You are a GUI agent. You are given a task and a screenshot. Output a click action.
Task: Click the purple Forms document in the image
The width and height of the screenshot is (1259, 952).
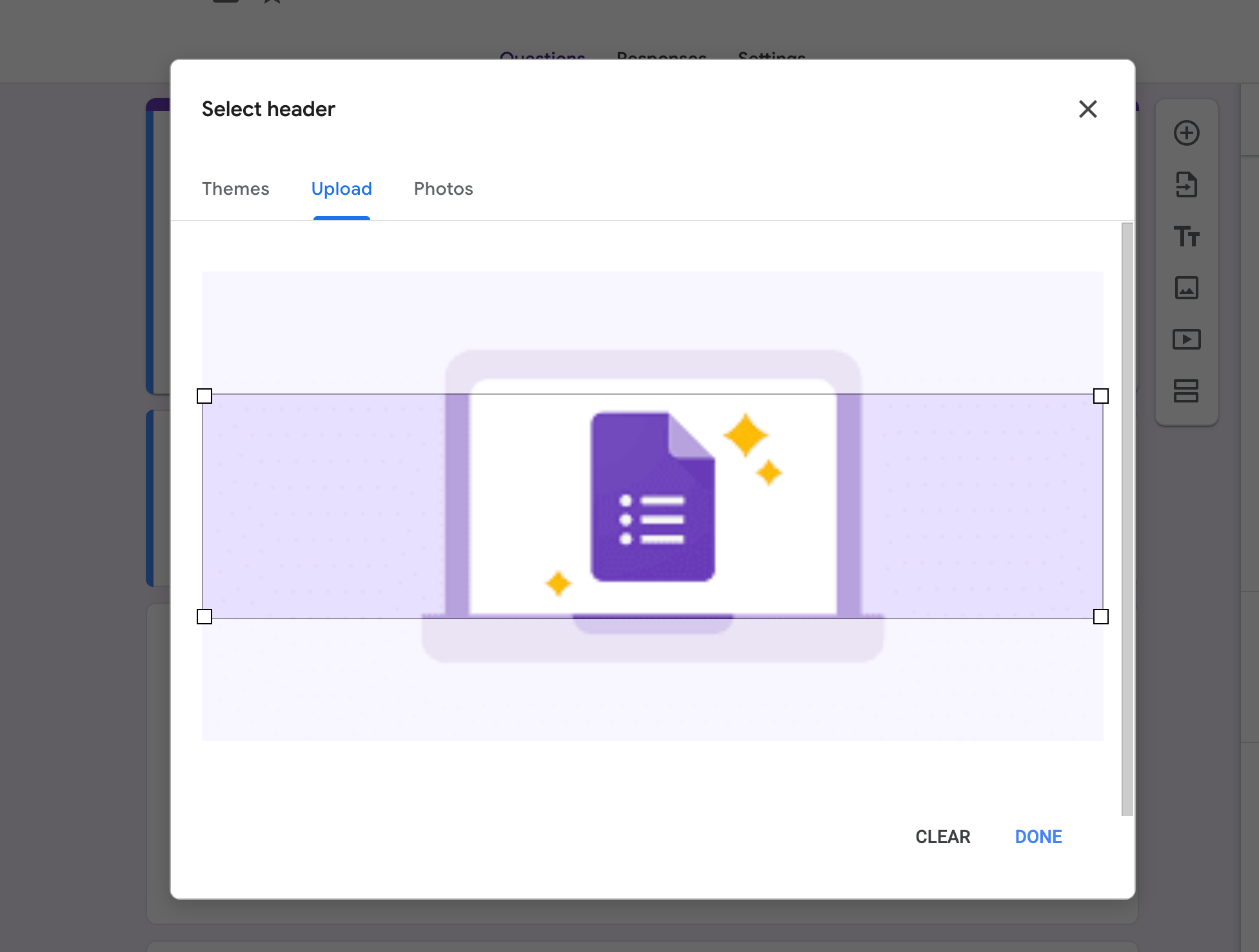652,497
